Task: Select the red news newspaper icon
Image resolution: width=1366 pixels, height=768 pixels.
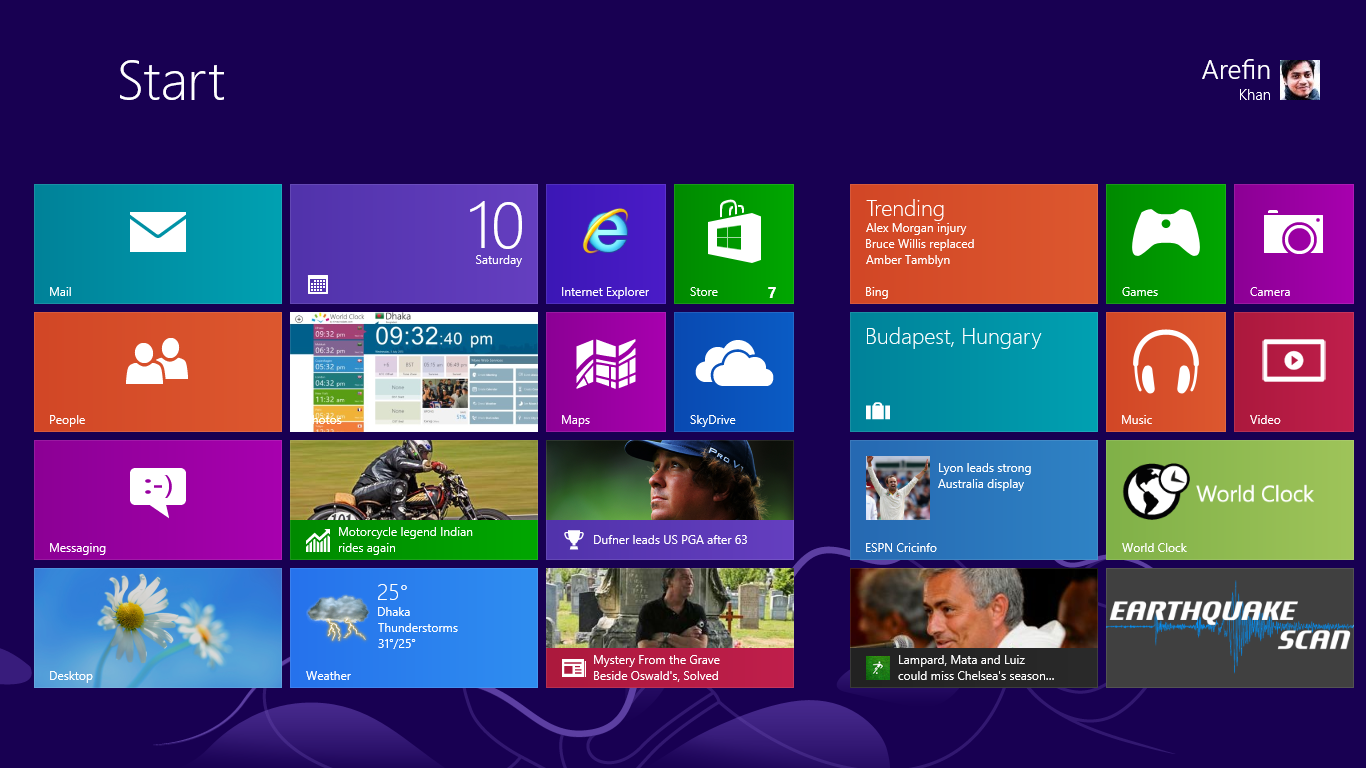Action: pyautogui.click(x=574, y=668)
